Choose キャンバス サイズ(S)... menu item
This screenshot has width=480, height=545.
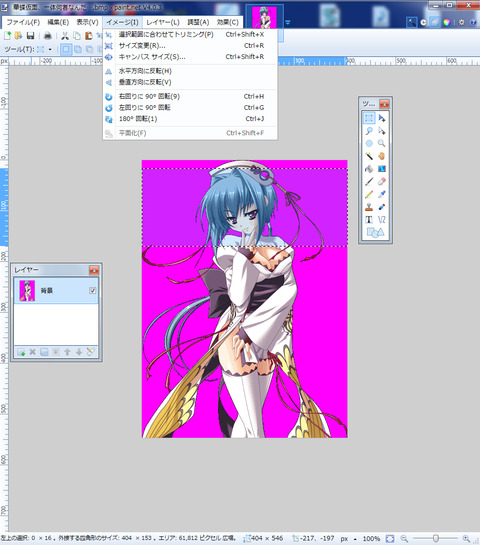(190, 57)
